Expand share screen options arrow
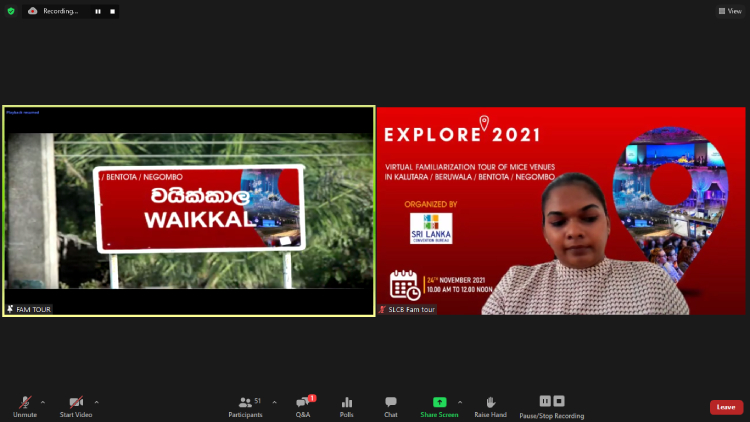The image size is (750, 422). (x=460, y=402)
